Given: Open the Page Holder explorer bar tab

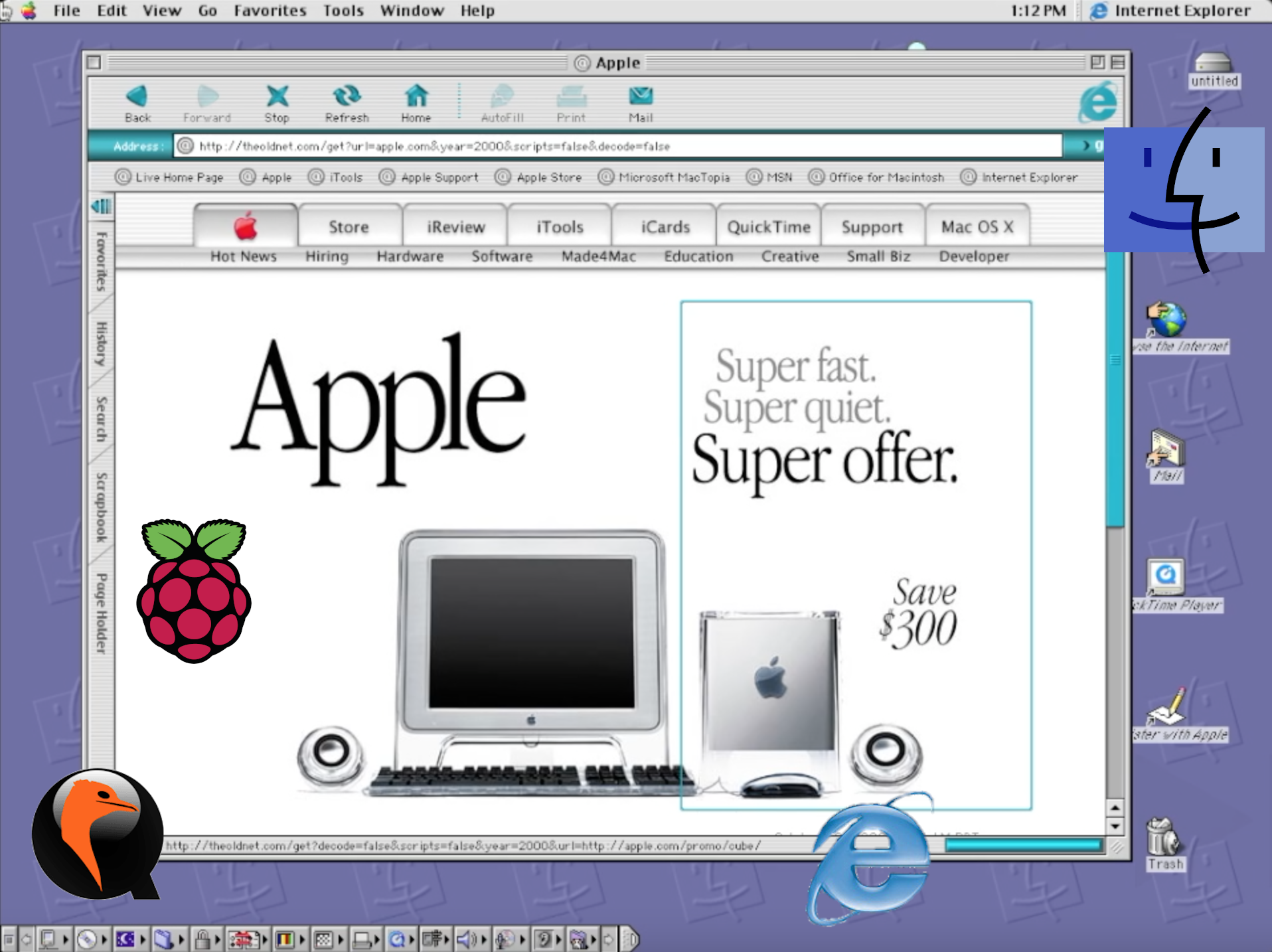Looking at the screenshot, I should pos(101,613).
